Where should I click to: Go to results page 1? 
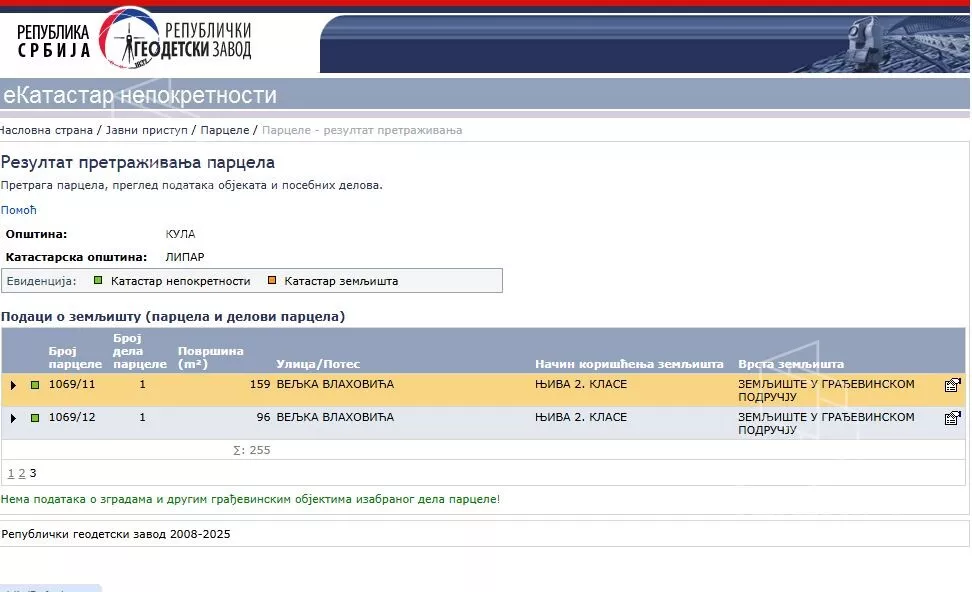(x=11, y=473)
